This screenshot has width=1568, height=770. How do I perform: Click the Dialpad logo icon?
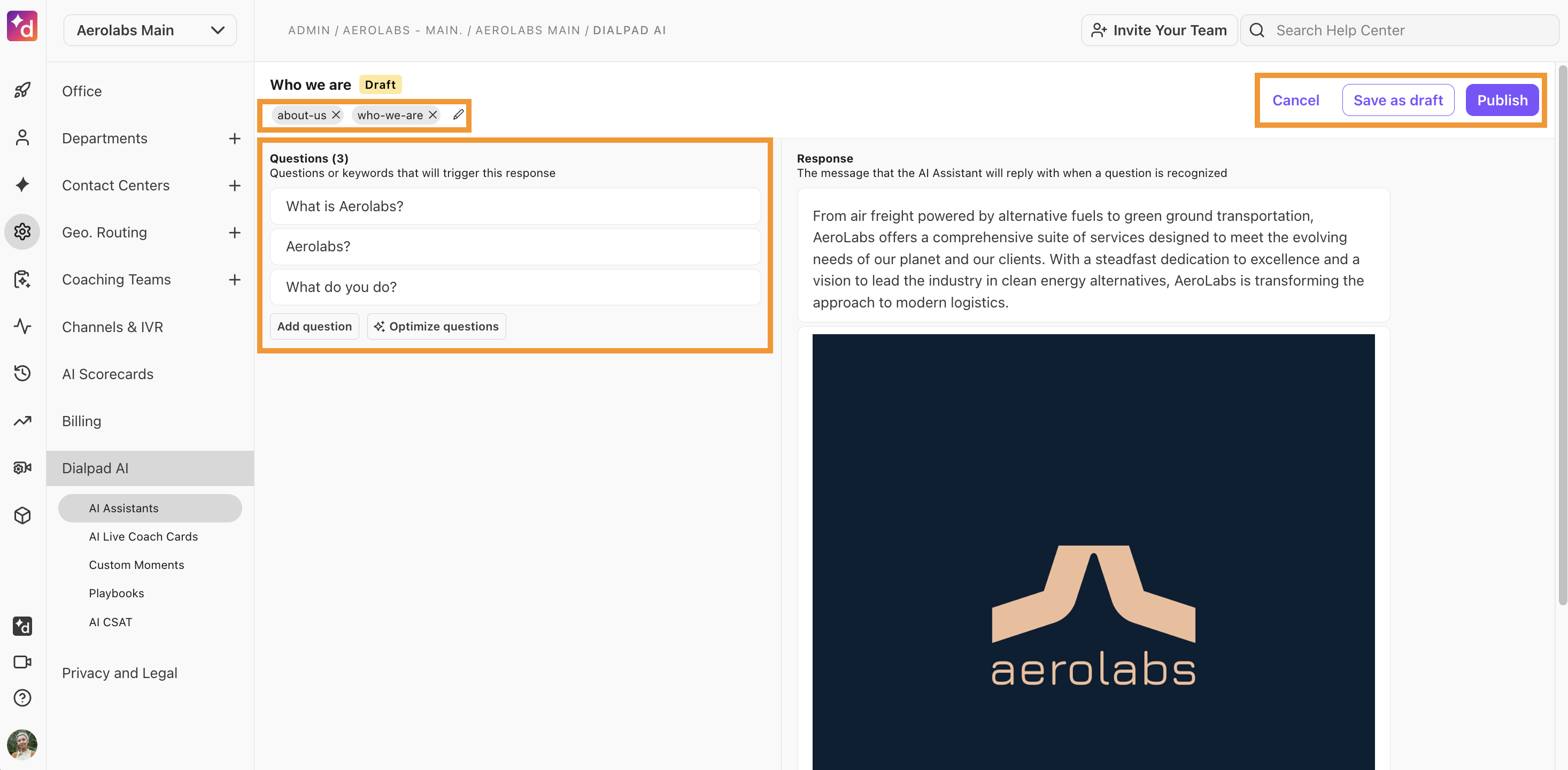(x=22, y=26)
